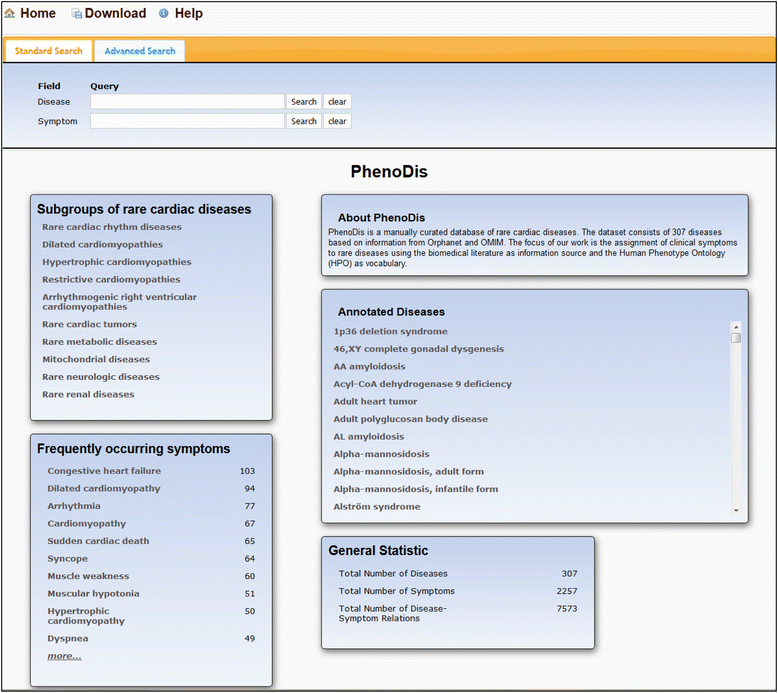Screen dimensions: 778x693
Task: Open Alpha-mannosidosis, adult form
Action: coord(409,472)
